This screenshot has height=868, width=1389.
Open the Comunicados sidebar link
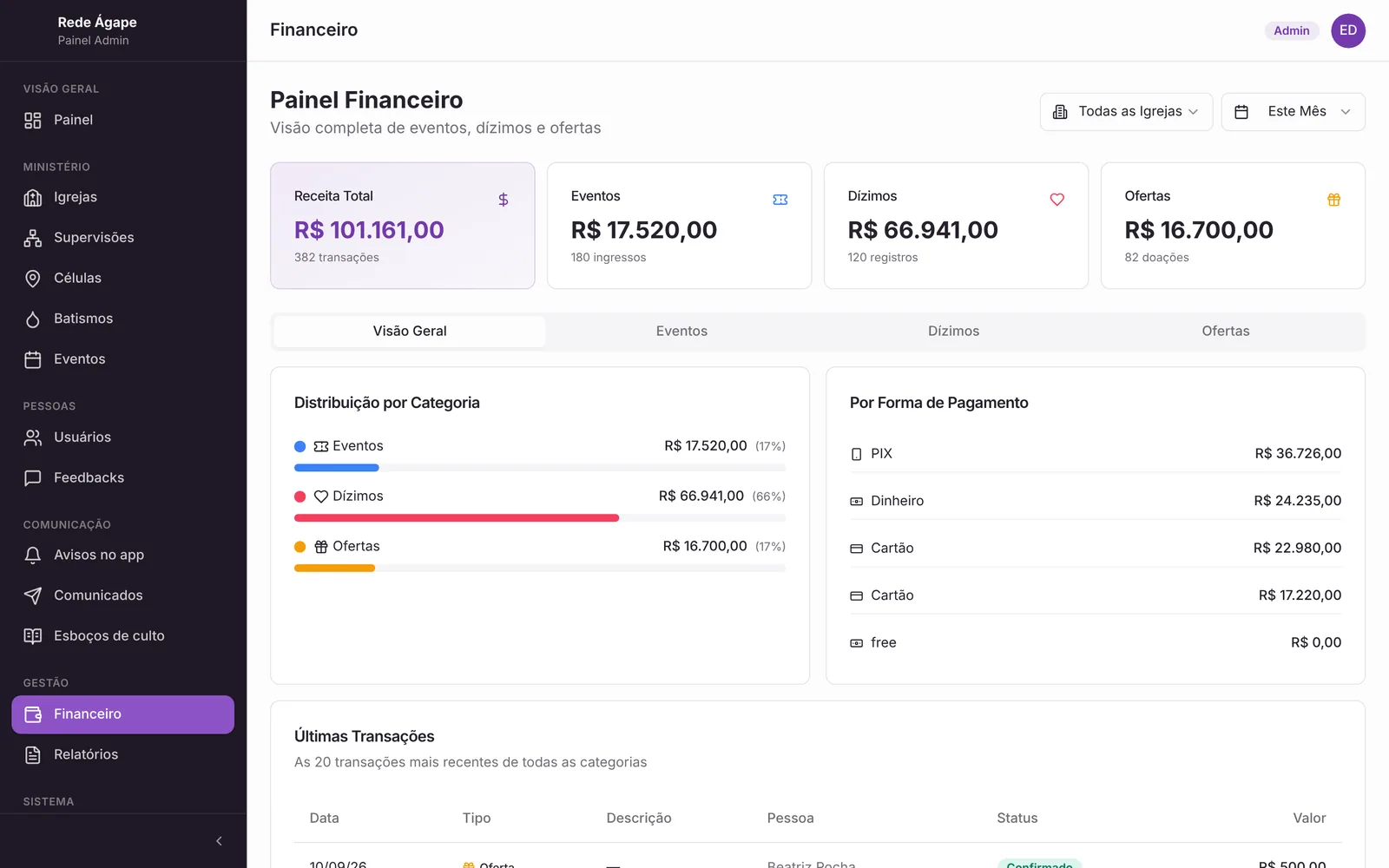pyautogui.click(x=122, y=595)
